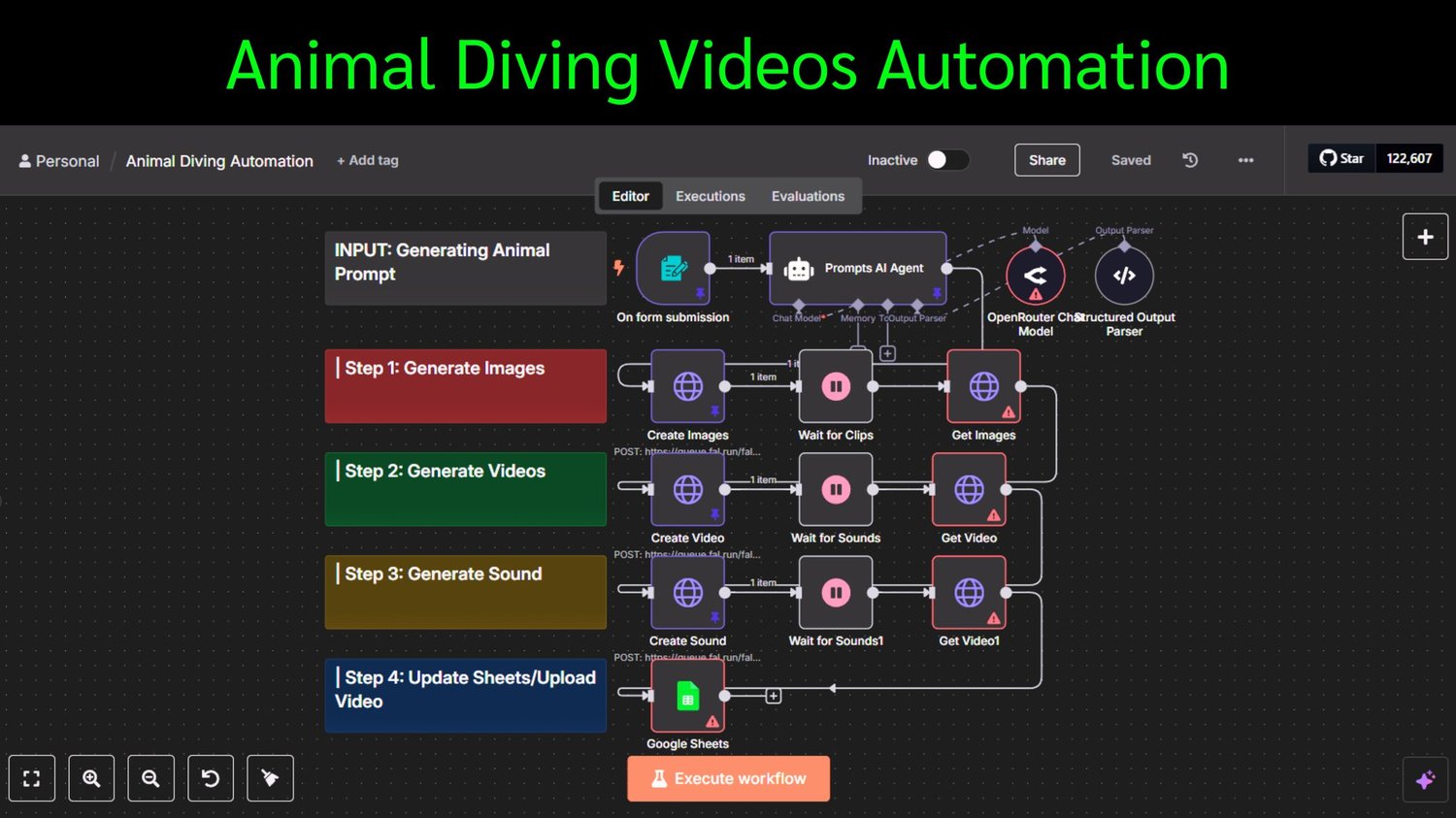Select the red Step 1: Generate Images note
This screenshot has width=1456, height=818.
coord(466,386)
